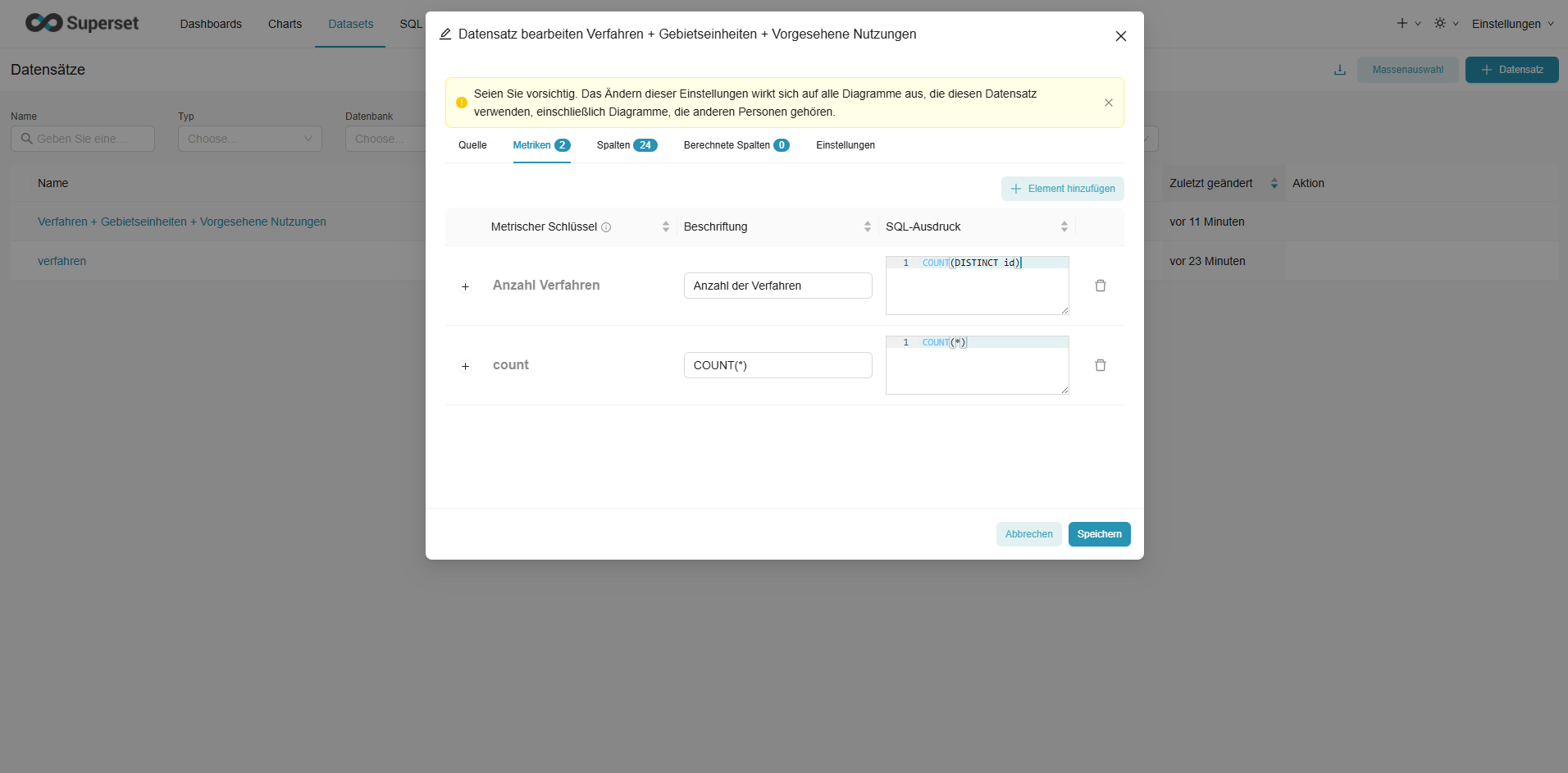The width and height of the screenshot is (1568, 773).
Task: Open the Einstellungen dropdown in the navbar
Action: pos(1511,24)
